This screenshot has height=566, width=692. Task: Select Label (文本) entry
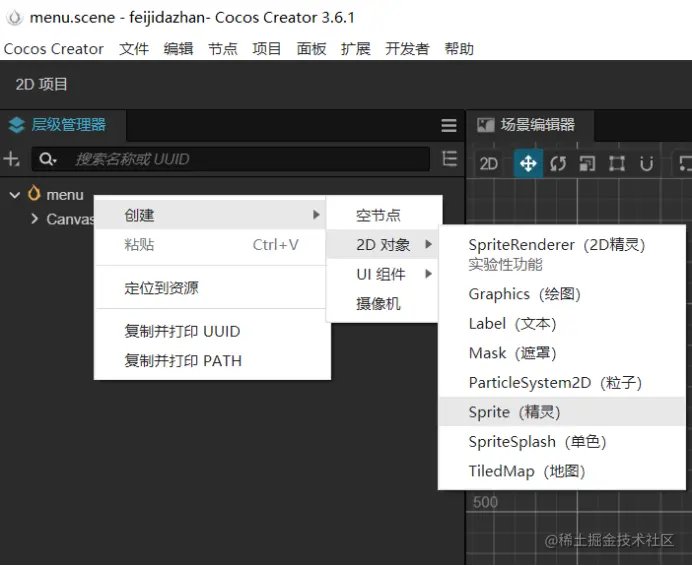pyautogui.click(x=562, y=324)
